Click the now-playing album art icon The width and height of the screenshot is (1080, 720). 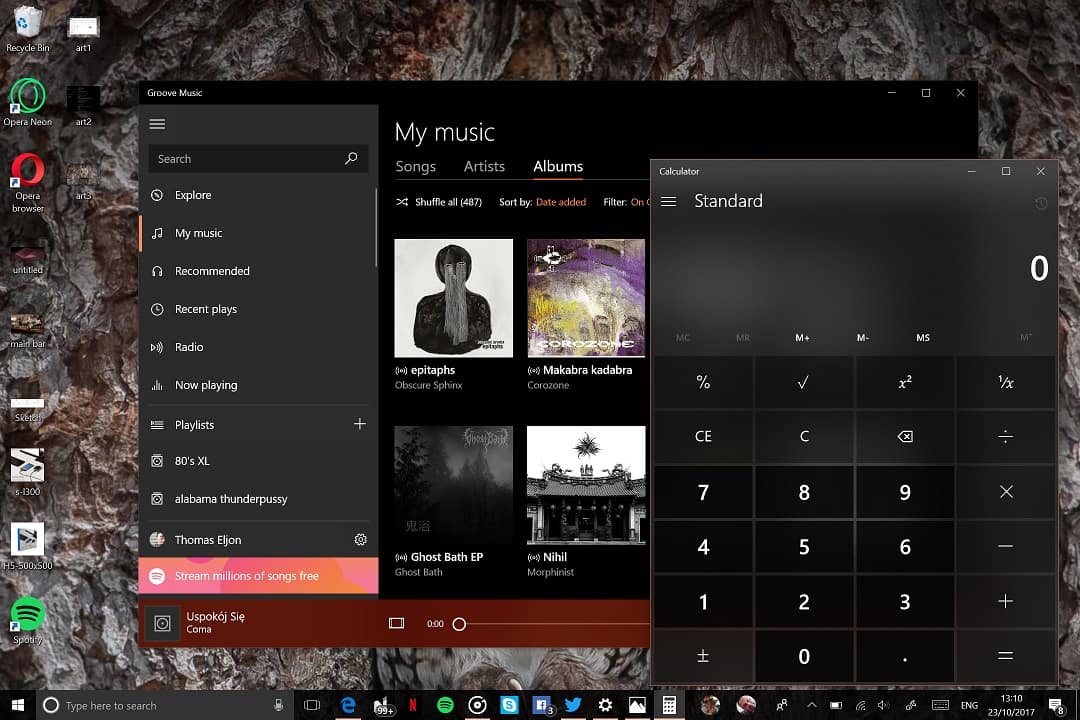coord(163,624)
